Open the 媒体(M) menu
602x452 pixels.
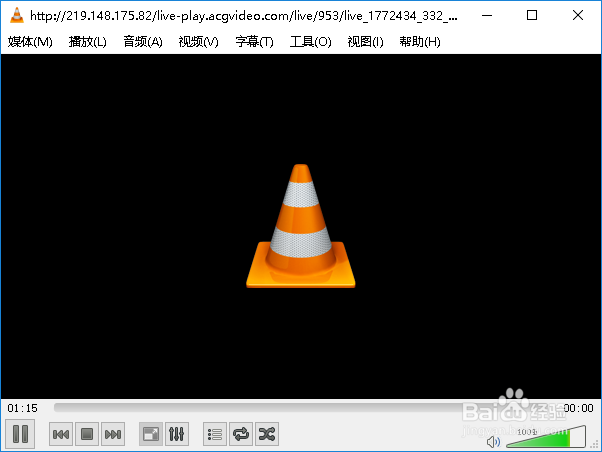pos(30,41)
